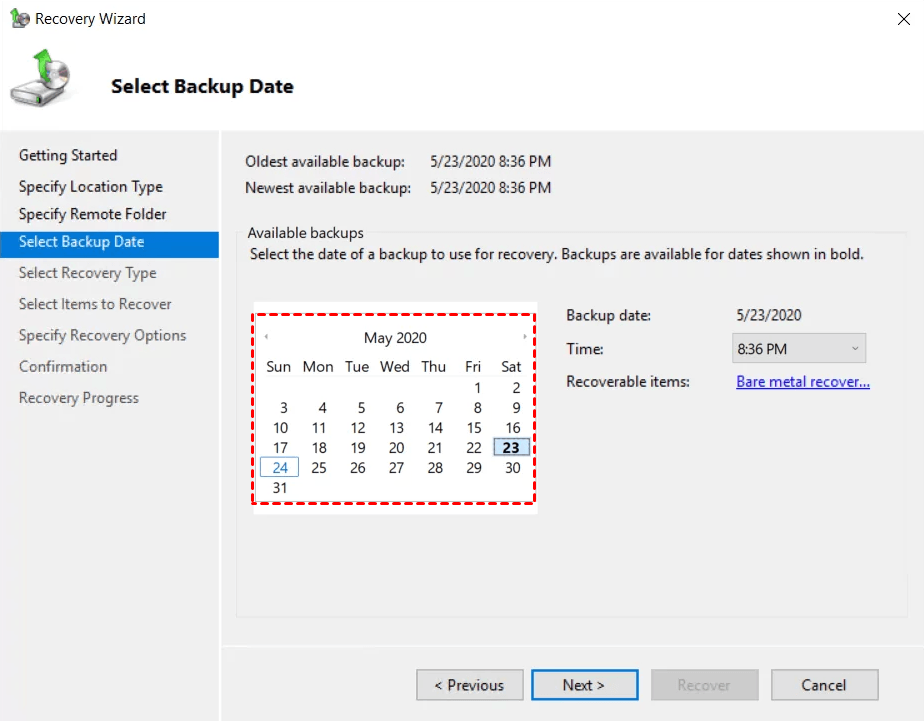Select the Specify Remote Folder step
Viewport: 924px width, 721px height.
pos(92,214)
